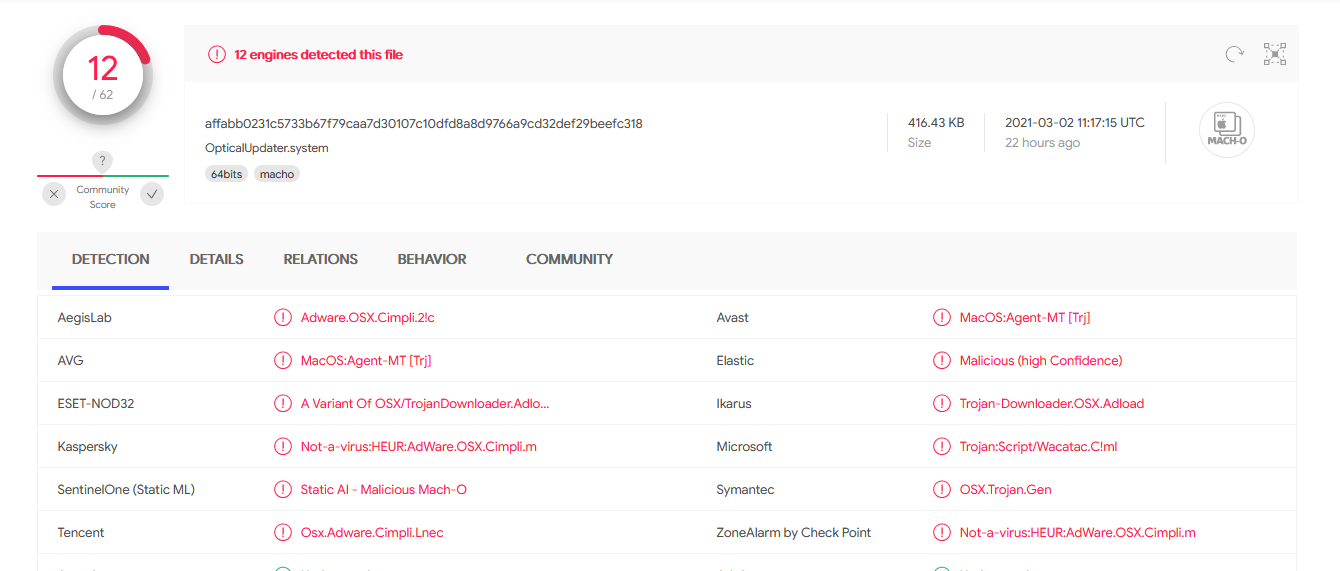Open the RELATIONS tab
Image resolution: width=1340 pixels, height=571 pixels.
(321, 259)
